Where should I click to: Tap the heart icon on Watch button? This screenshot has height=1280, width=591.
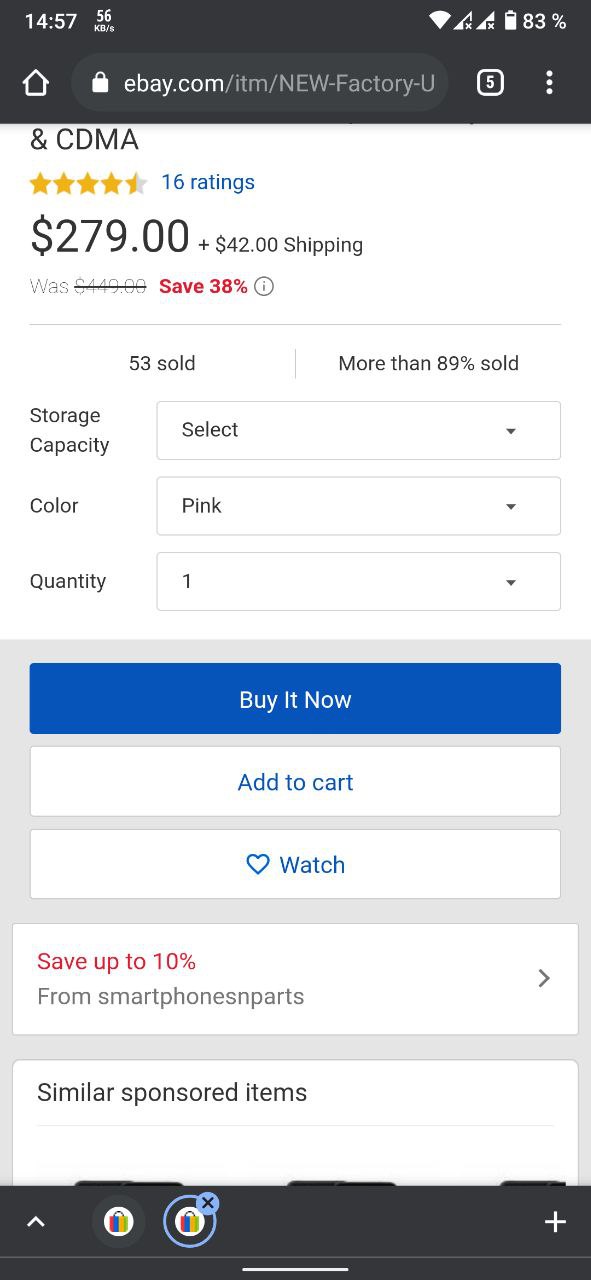click(258, 864)
